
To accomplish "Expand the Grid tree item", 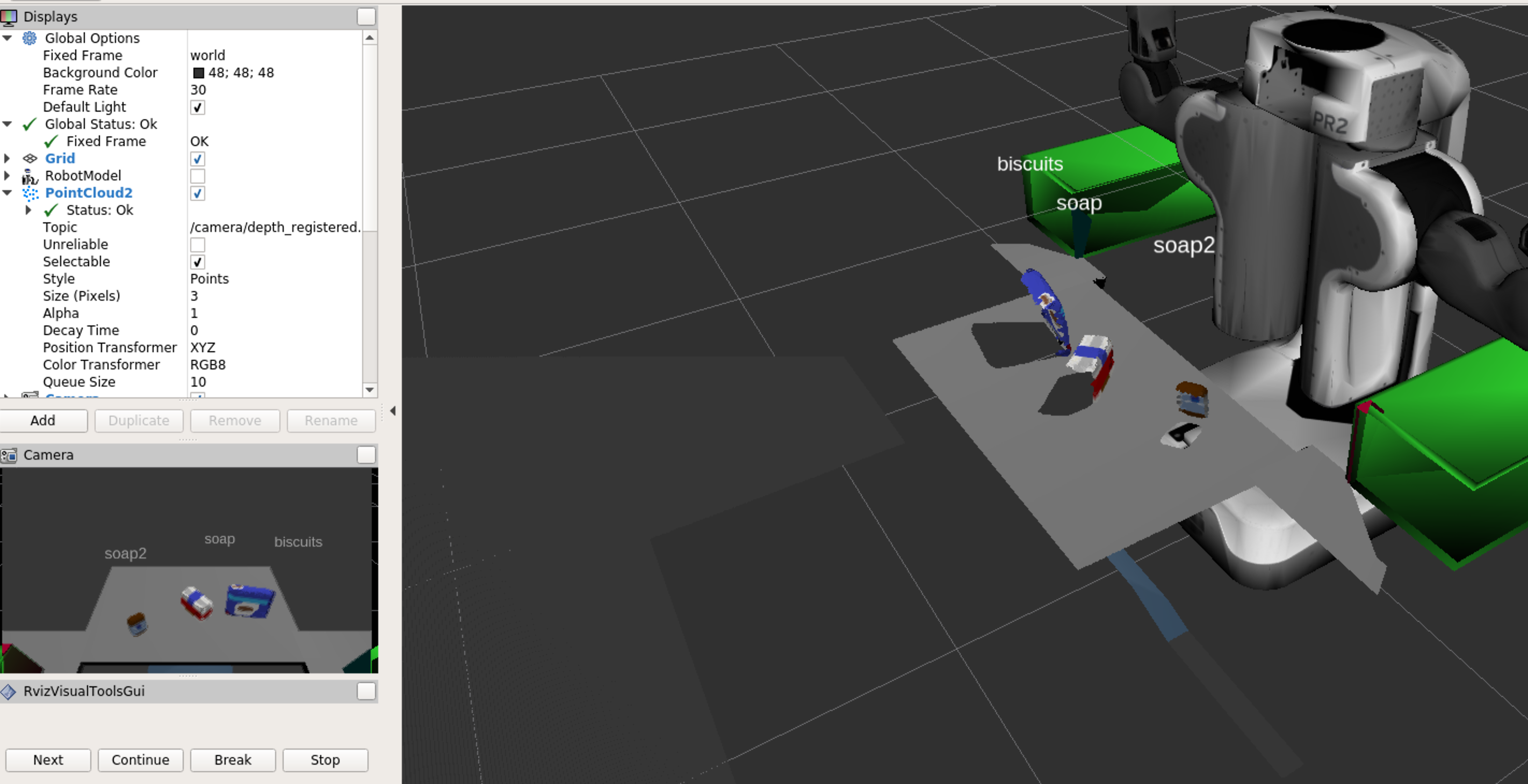I will (x=7, y=158).
